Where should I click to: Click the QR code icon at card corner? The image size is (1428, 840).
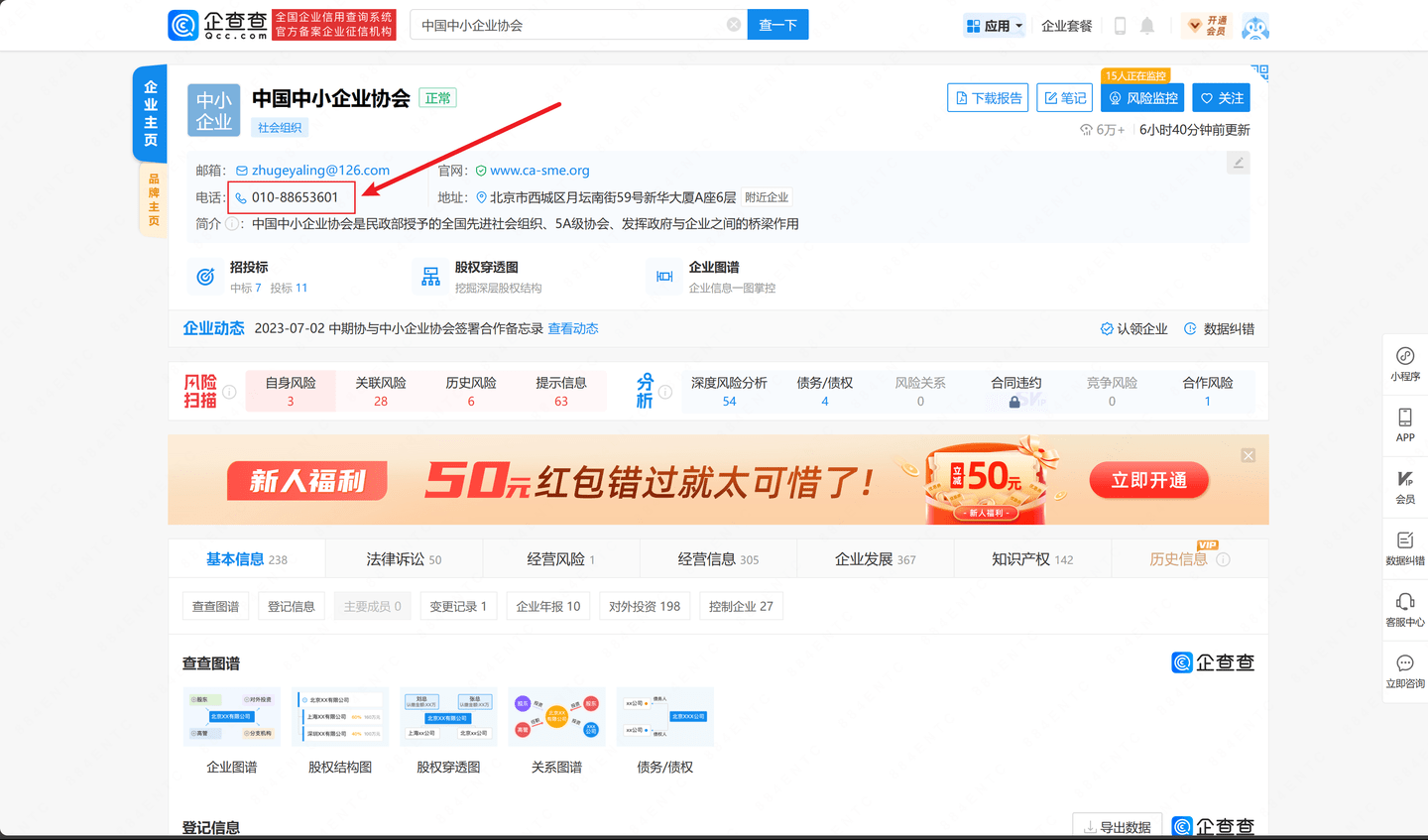pos(1260,72)
